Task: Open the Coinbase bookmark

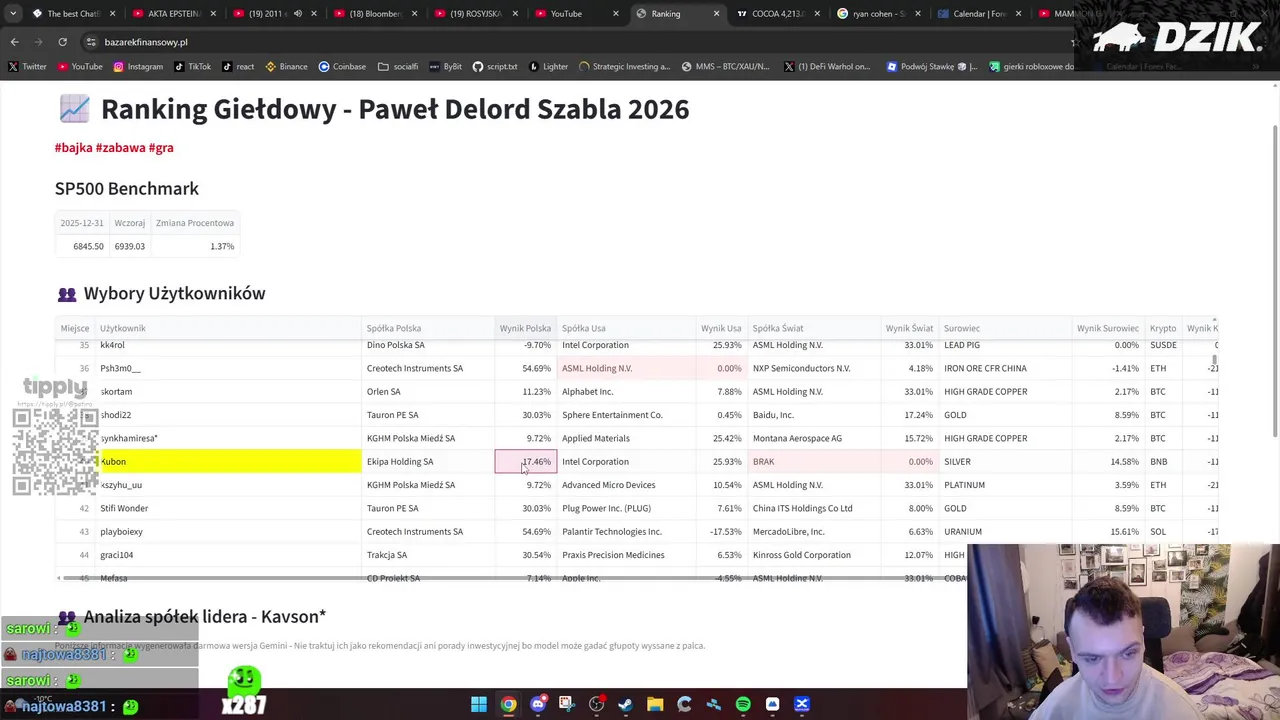Action: click(x=342, y=67)
